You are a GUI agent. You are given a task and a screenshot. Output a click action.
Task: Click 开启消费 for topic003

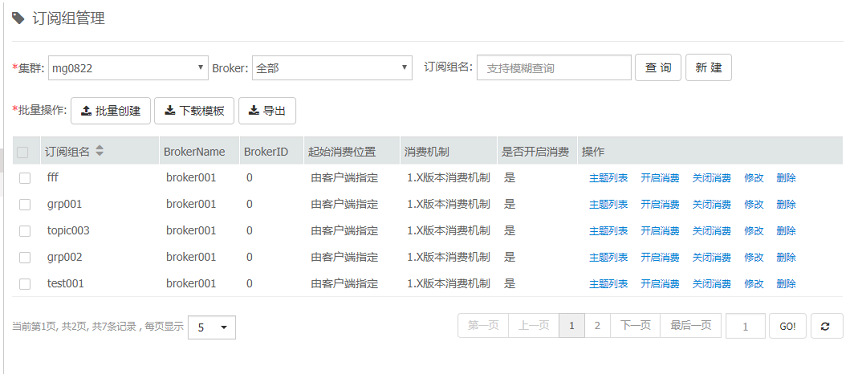(660, 230)
